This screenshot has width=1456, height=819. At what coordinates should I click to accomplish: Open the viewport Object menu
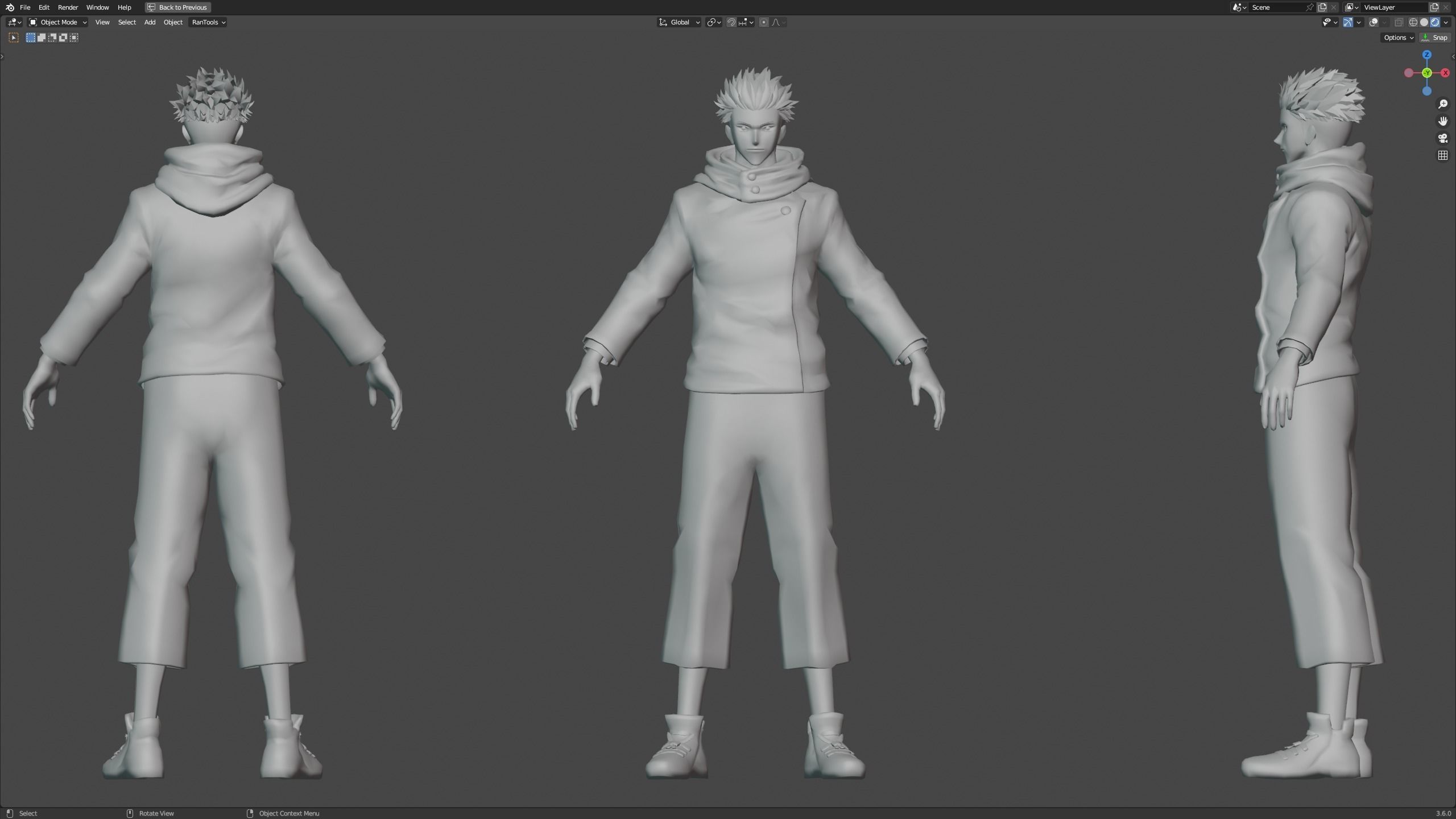tap(173, 22)
